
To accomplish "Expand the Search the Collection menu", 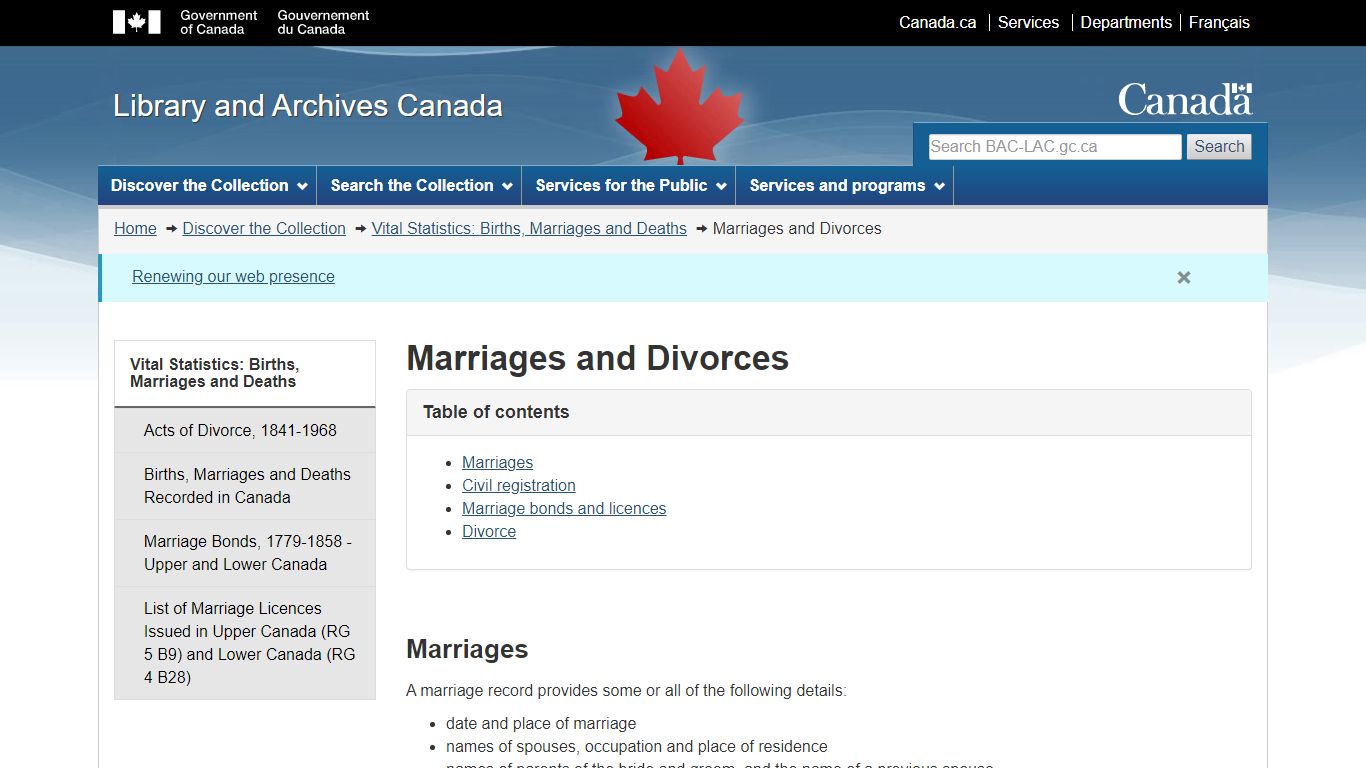I will point(420,186).
